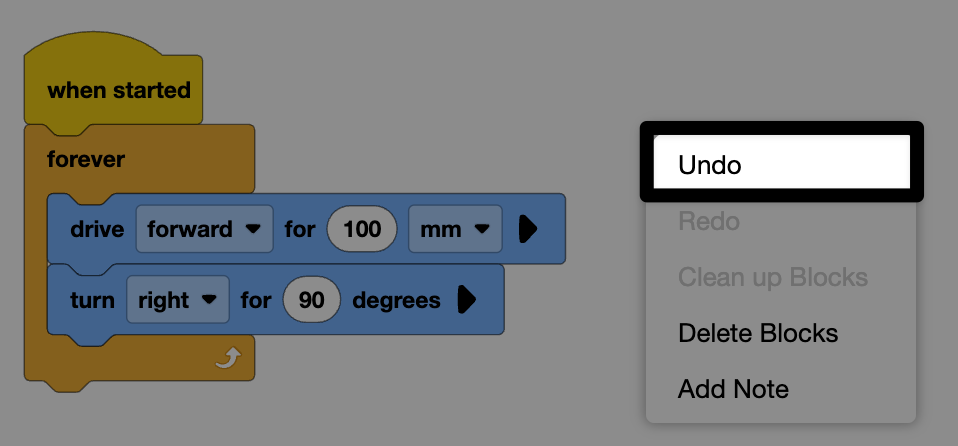Click the word for on the turn block
This screenshot has width=958, height=446.
click(256, 300)
